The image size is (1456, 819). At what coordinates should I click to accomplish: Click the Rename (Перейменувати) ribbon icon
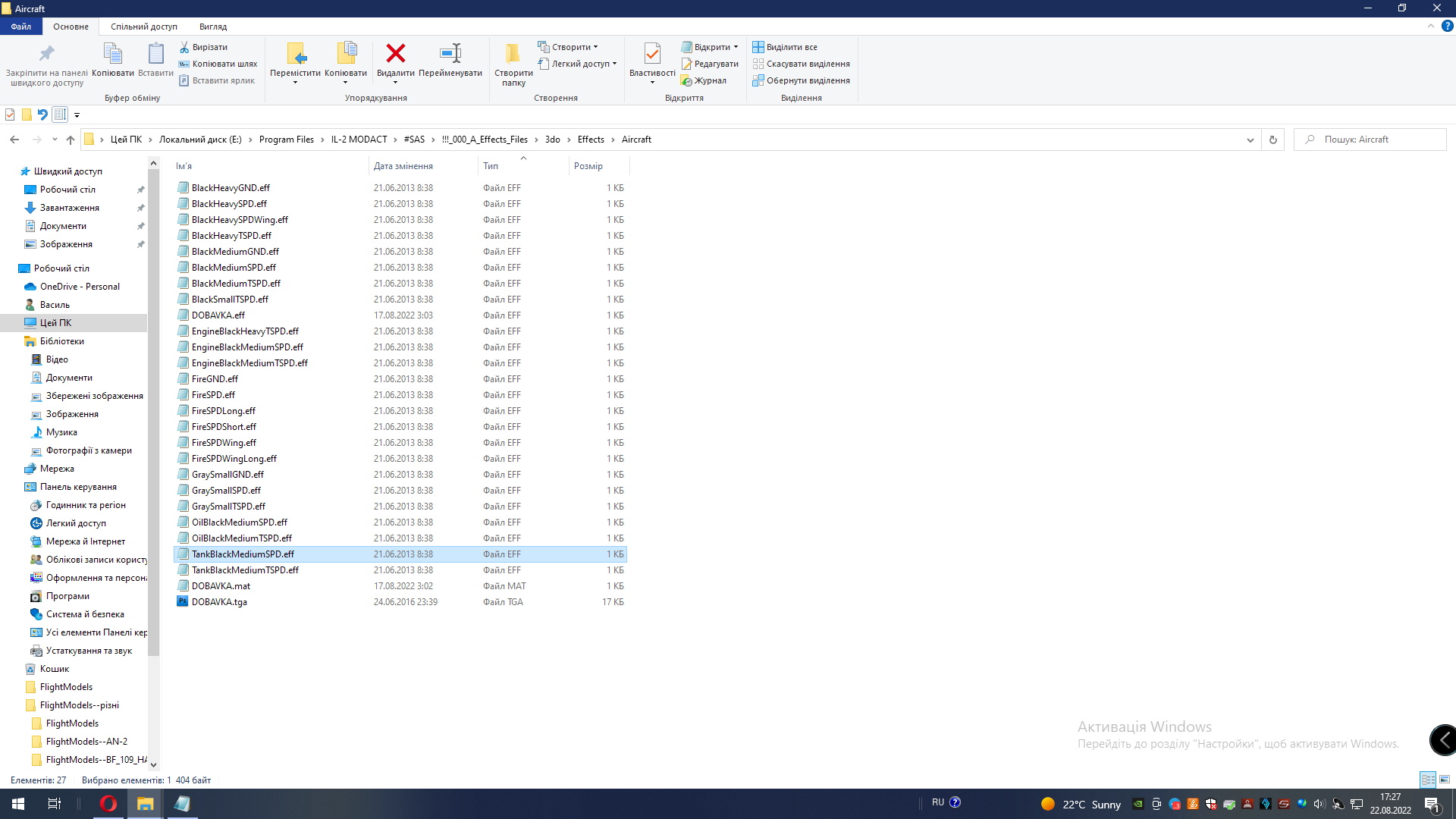pyautogui.click(x=450, y=54)
